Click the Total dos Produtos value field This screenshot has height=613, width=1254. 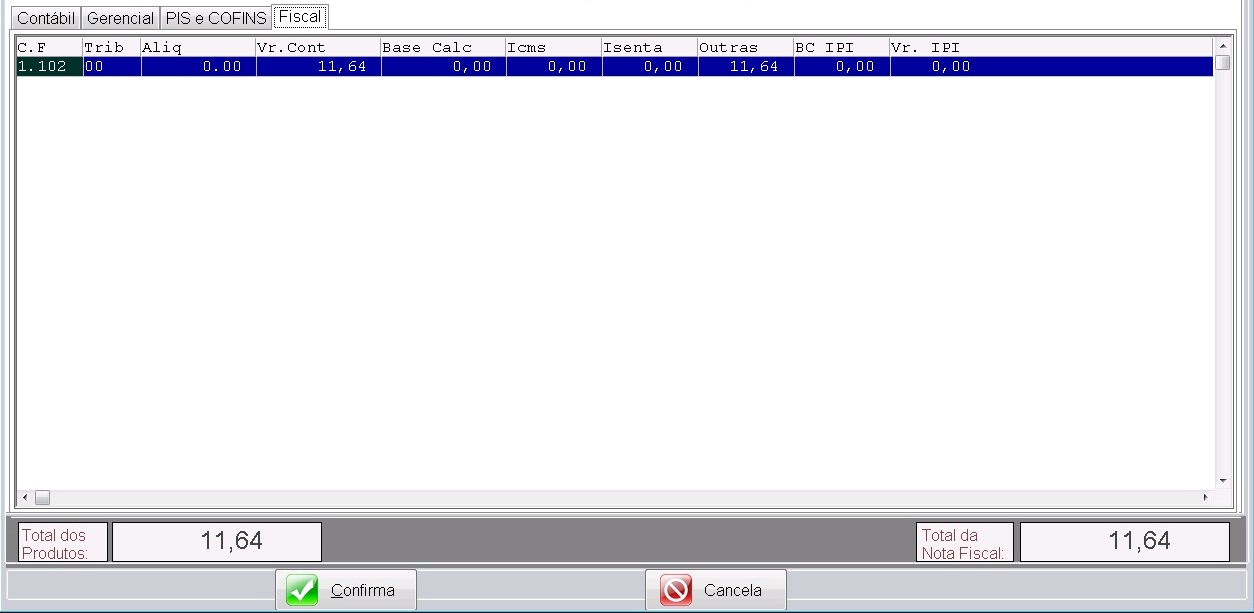pos(216,541)
